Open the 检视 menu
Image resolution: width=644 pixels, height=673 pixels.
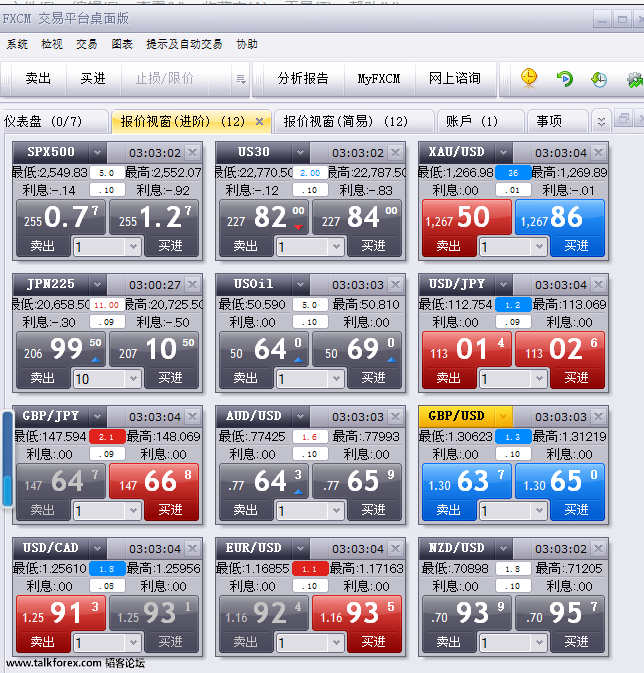52,44
